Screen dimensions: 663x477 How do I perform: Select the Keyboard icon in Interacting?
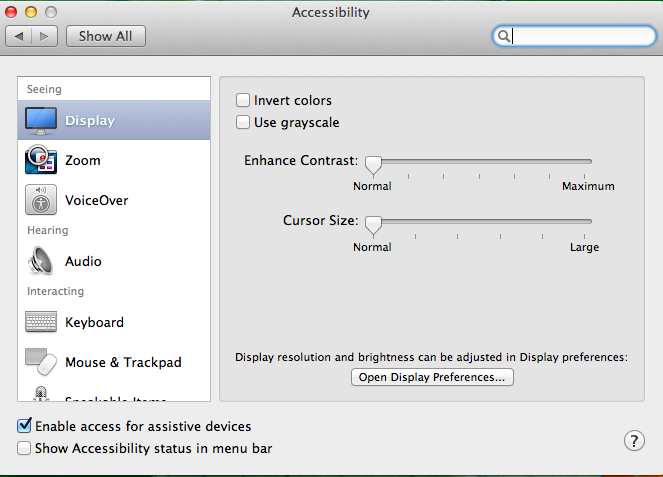(41, 322)
